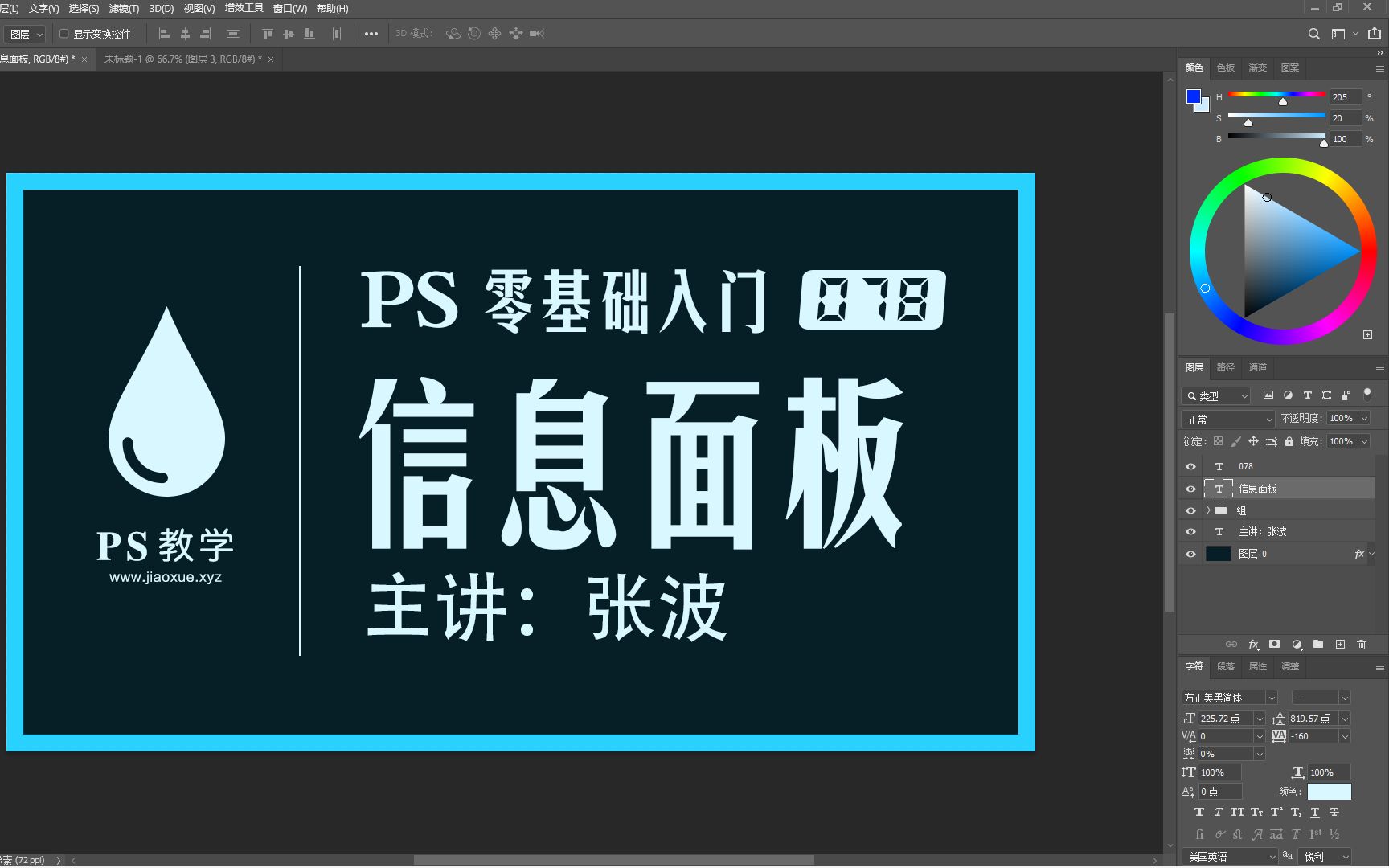Align horizontal centers icon in options bar

[185, 34]
